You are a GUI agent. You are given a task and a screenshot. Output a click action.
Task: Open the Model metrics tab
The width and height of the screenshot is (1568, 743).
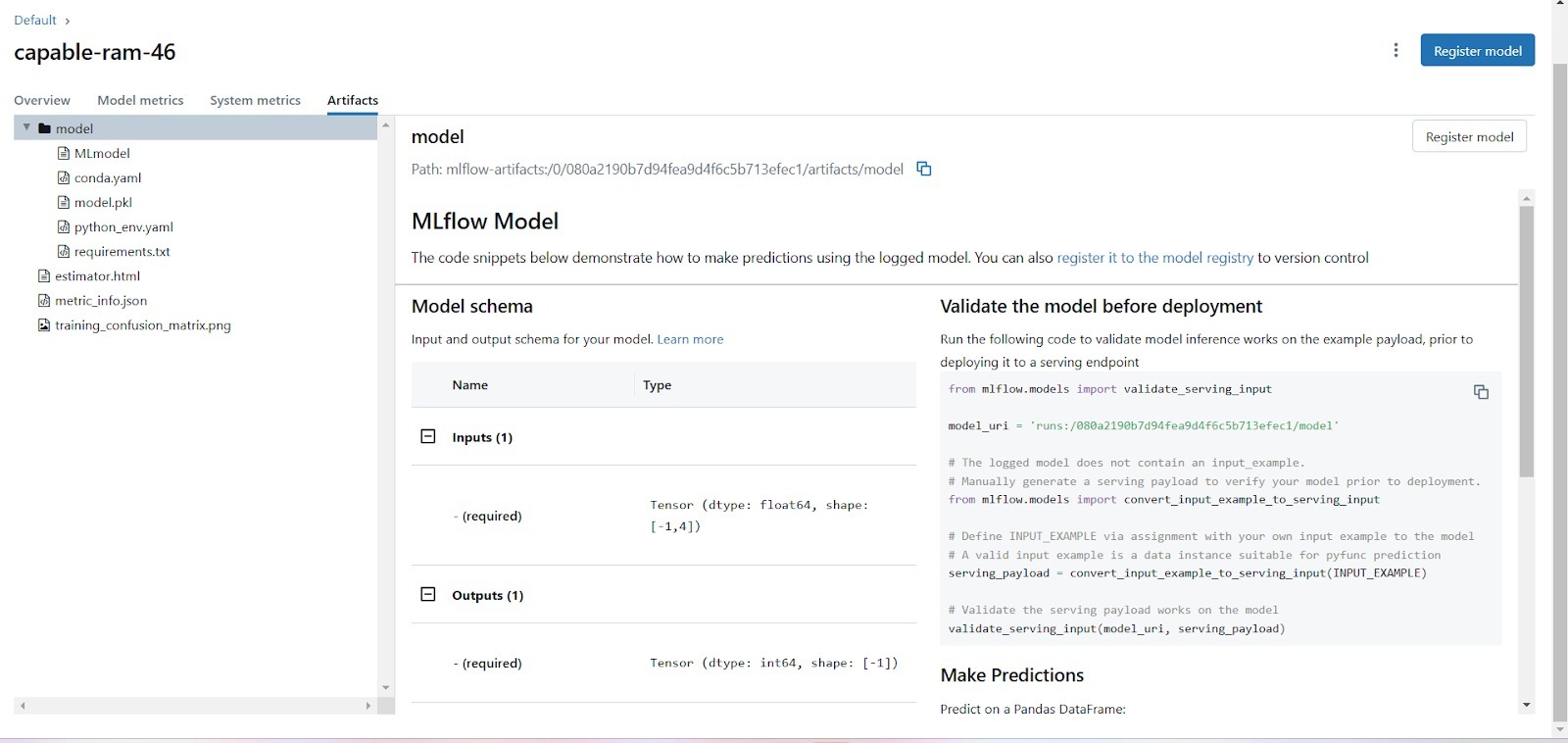(x=140, y=100)
